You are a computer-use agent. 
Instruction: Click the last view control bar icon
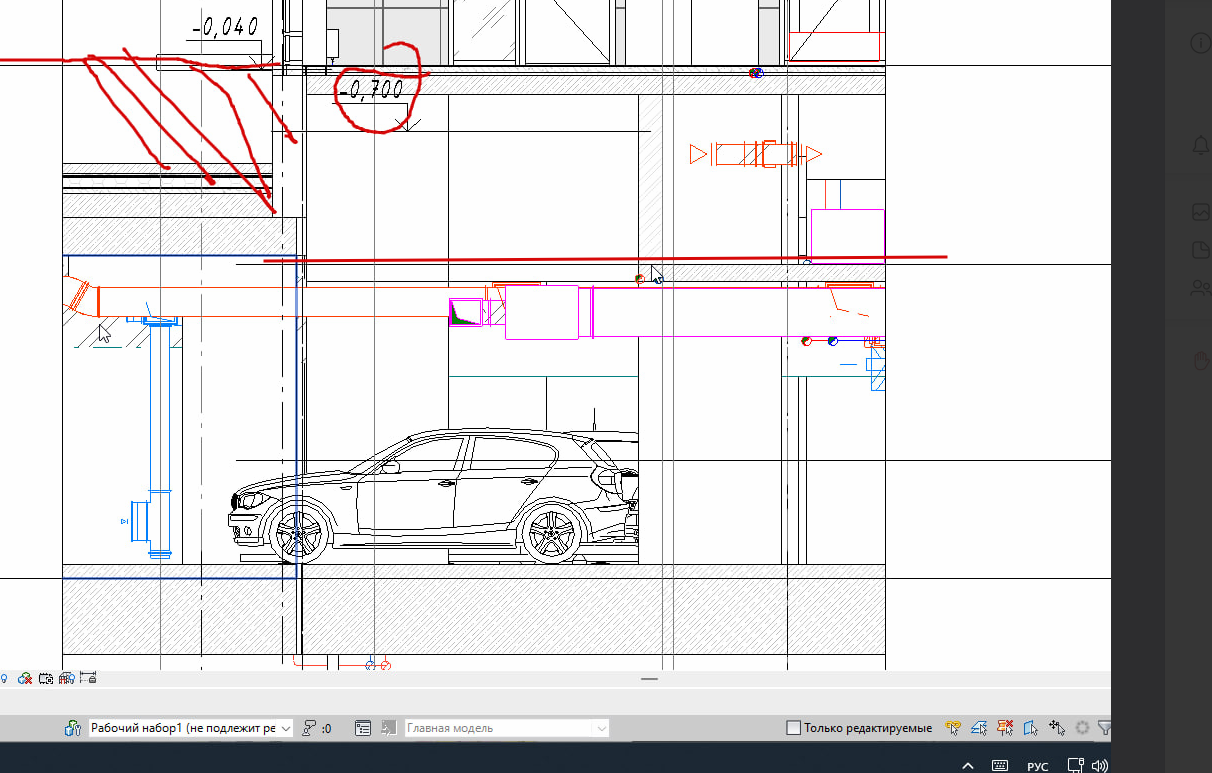tap(88, 678)
